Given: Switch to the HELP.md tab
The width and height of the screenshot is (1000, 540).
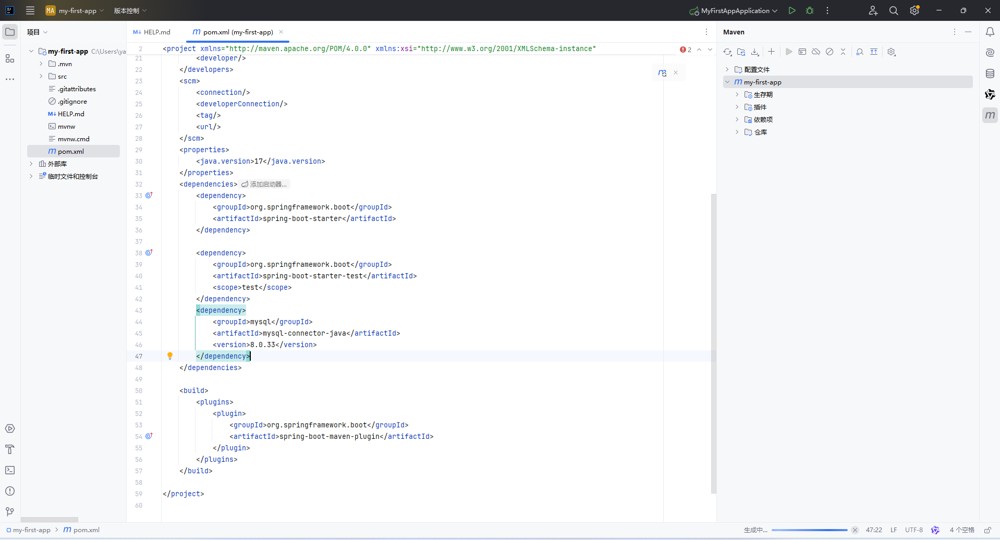Looking at the screenshot, I should point(152,32).
